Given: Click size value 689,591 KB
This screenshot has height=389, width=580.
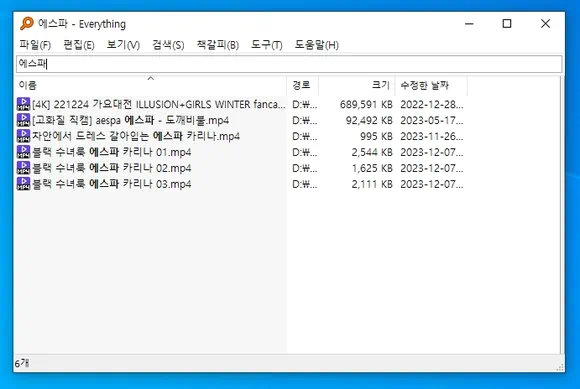Looking at the screenshot, I should (x=366, y=105).
